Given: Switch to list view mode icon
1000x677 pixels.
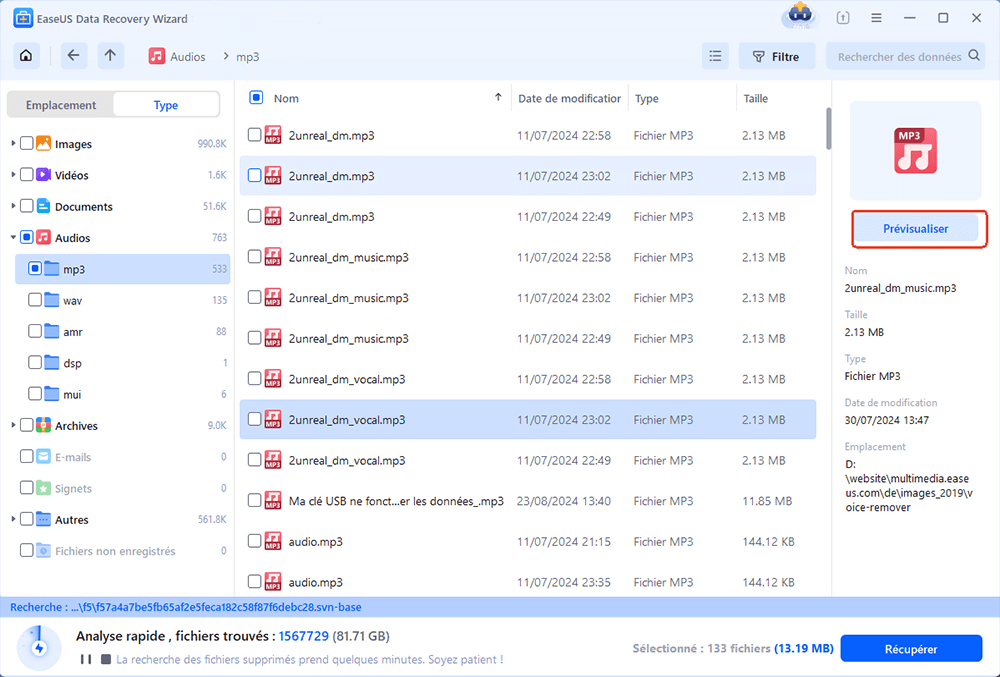Looking at the screenshot, I should (714, 57).
